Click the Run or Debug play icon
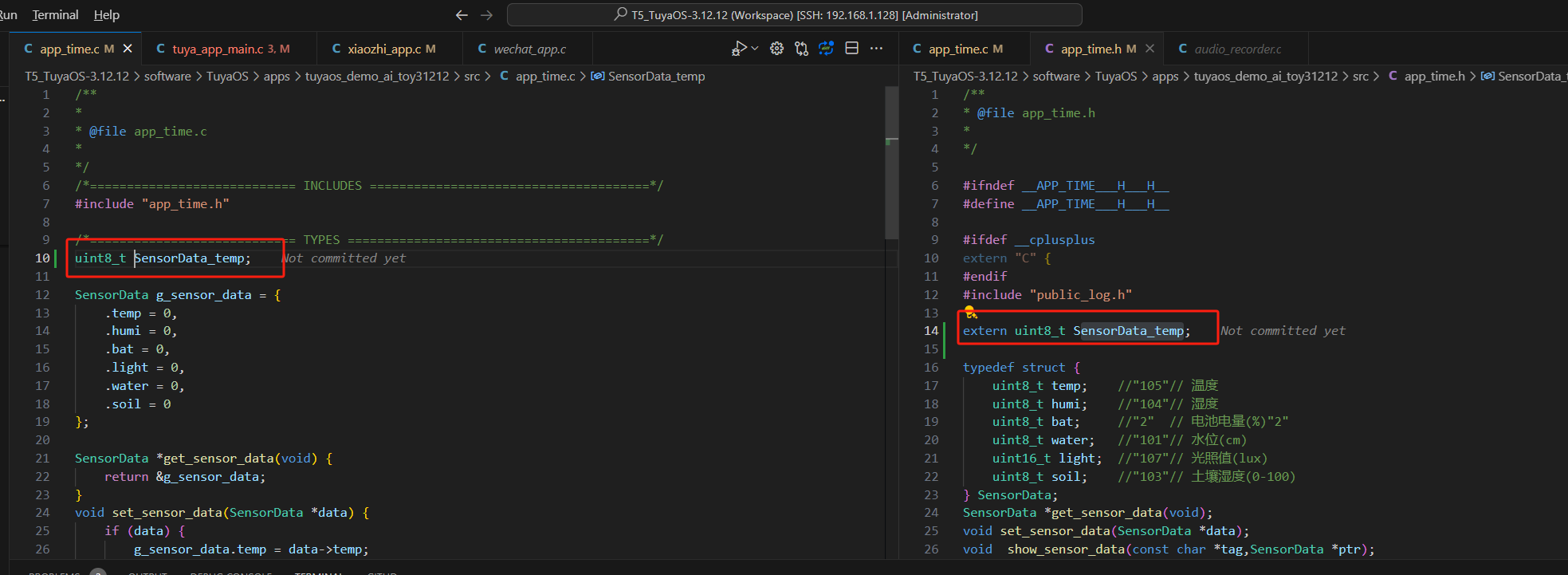1568x575 pixels. click(x=739, y=49)
